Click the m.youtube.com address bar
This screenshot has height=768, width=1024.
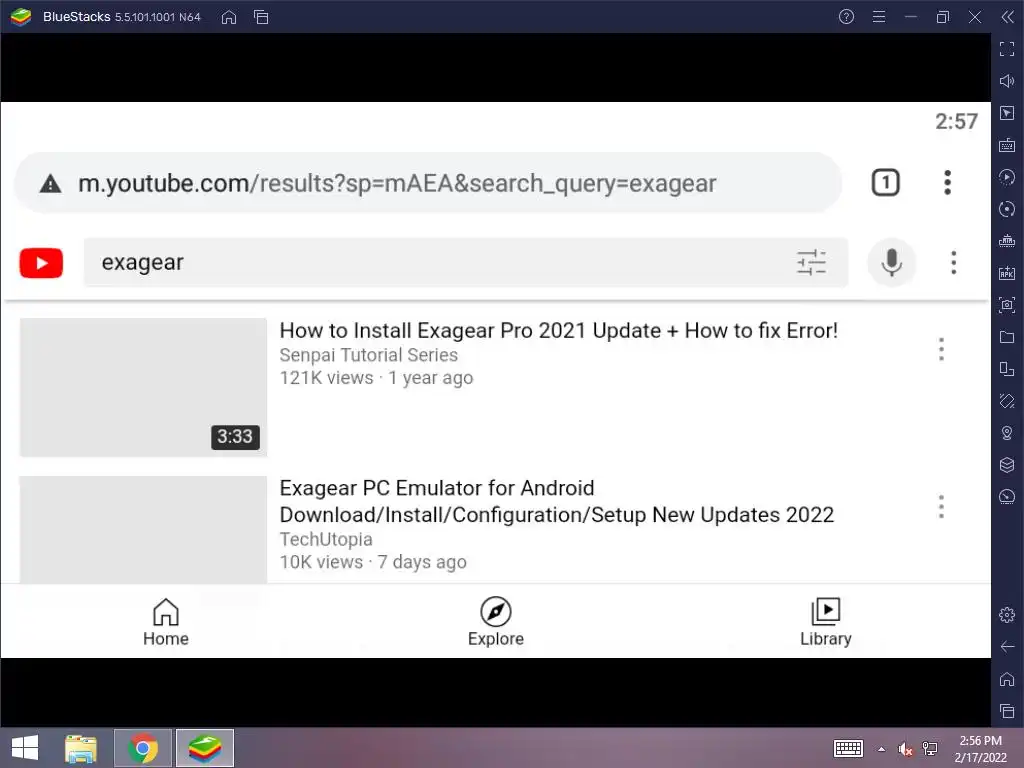tap(428, 183)
